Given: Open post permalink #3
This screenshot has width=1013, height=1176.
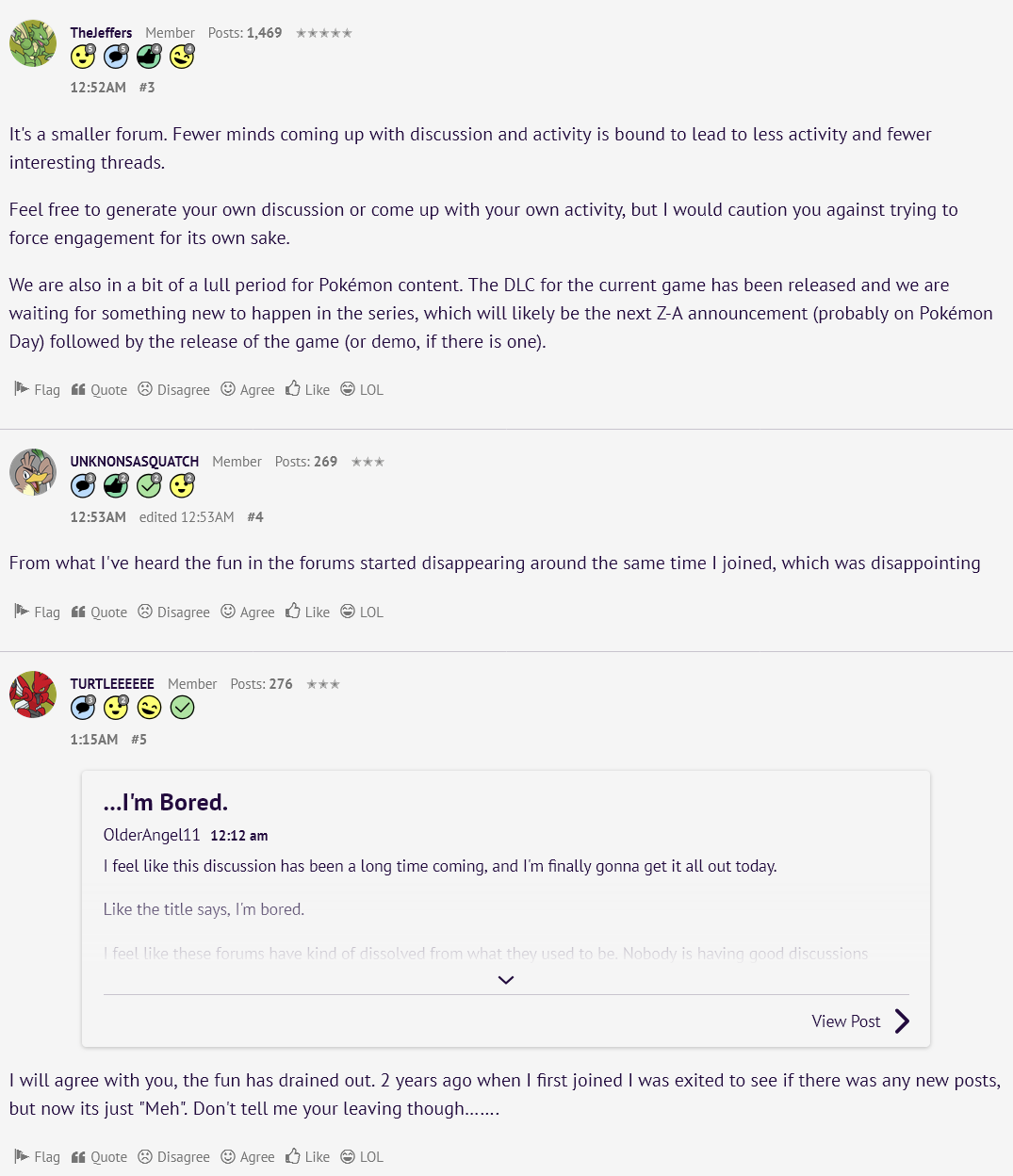Looking at the screenshot, I should pyautogui.click(x=147, y=88).
